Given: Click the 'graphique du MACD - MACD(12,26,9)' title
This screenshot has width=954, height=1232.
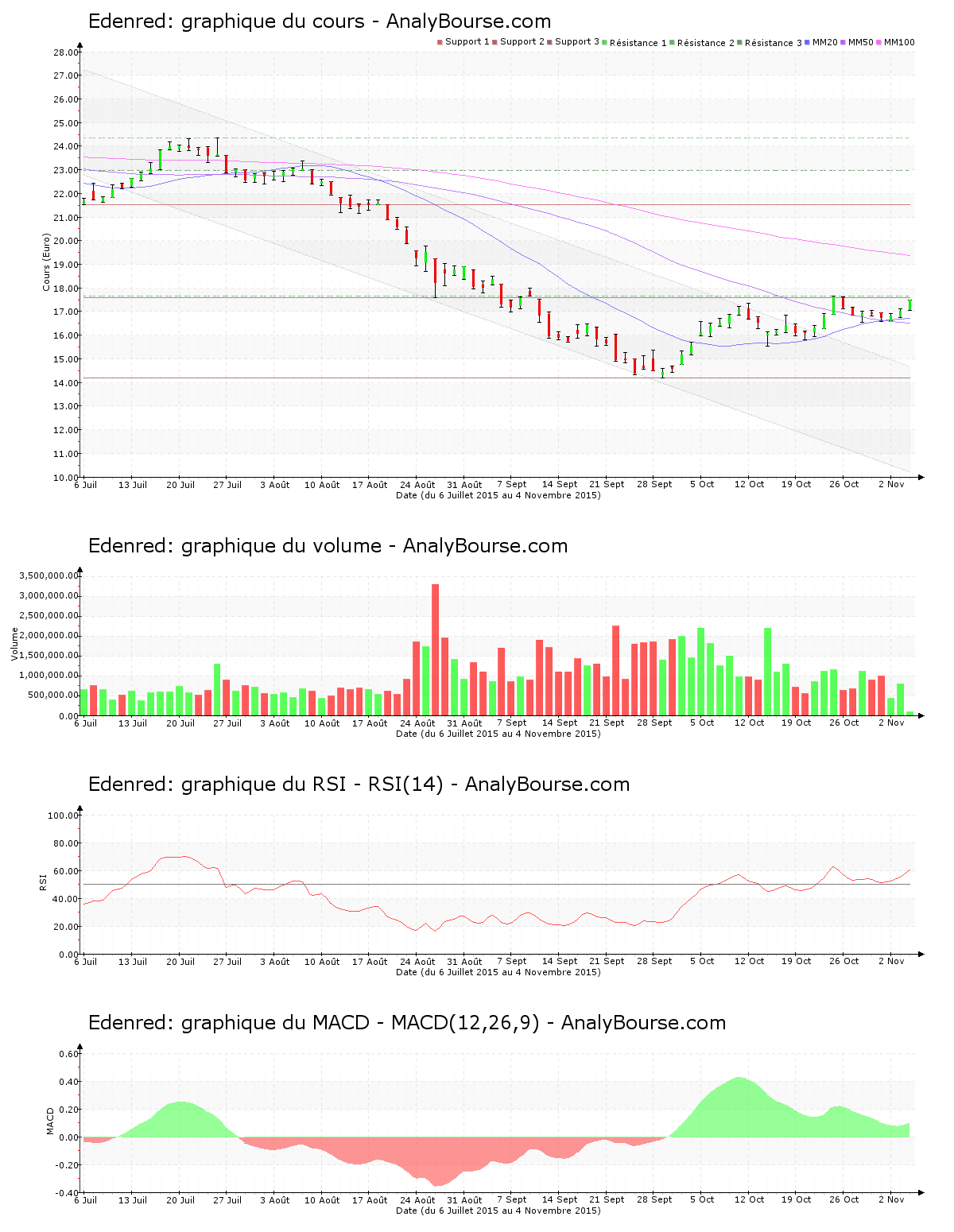Looking at the screenshot, I should (x=407, y=1023).
